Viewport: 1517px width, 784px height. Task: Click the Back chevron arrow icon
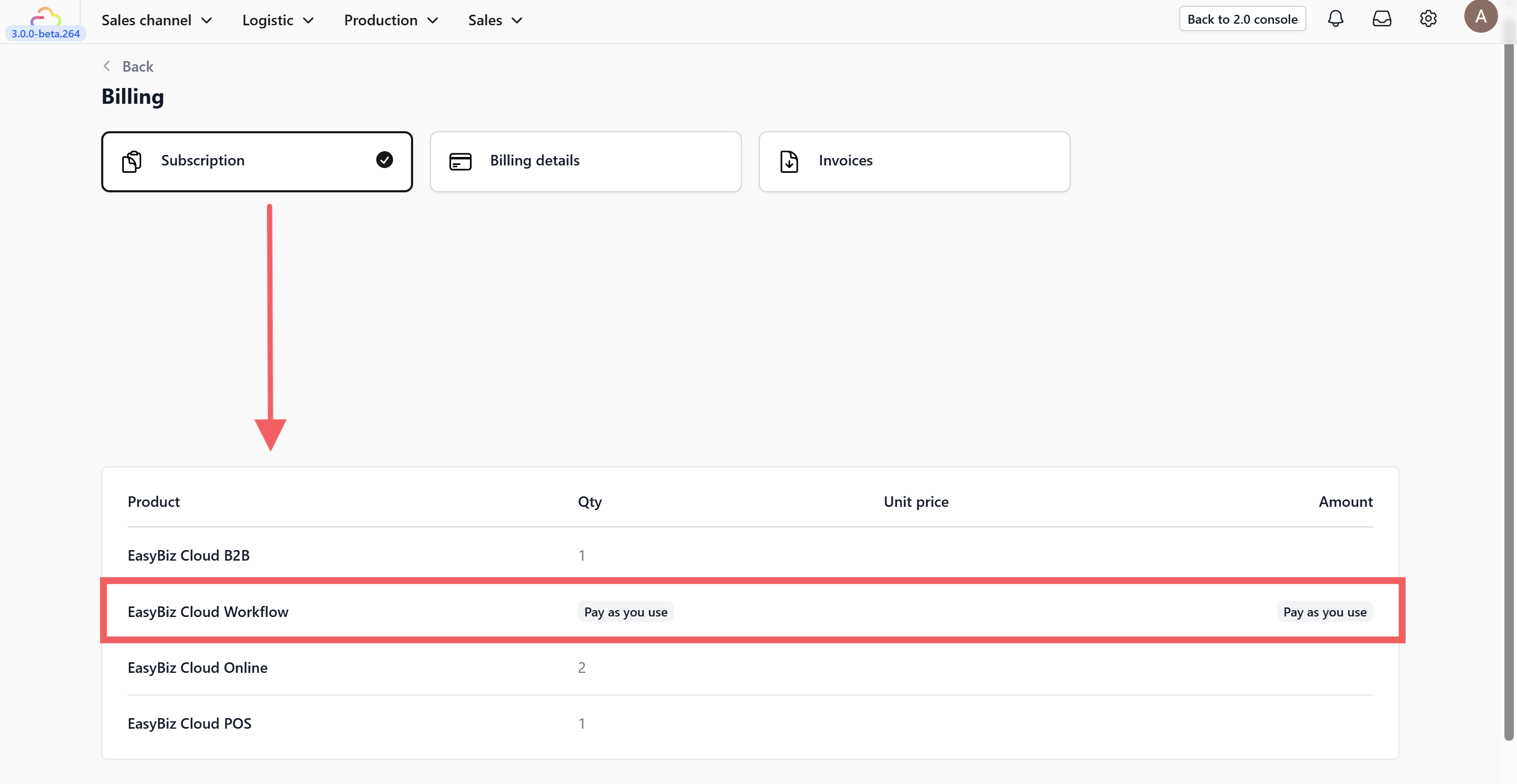click(x=107, y=66)
